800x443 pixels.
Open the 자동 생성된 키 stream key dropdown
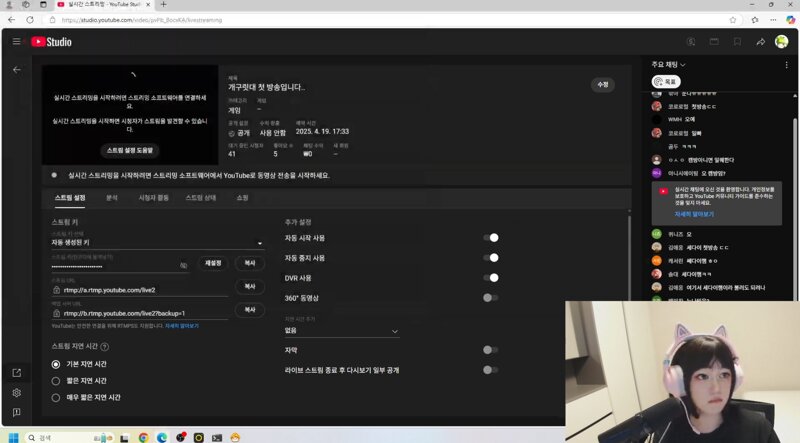click(157, 242)
